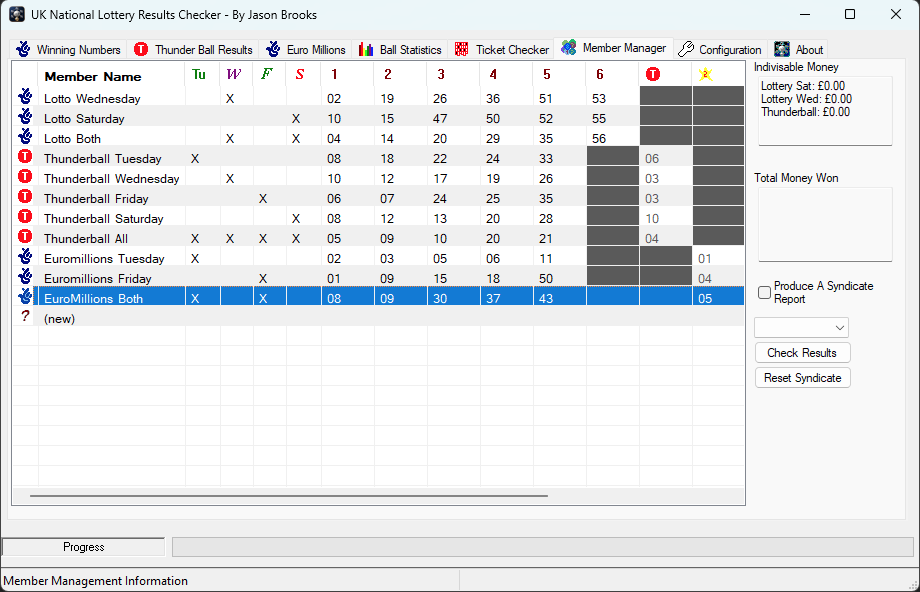Toggle Wednesday X for Lotto Wednesday
The image size is (920, 592).
(x=230, y=99)
